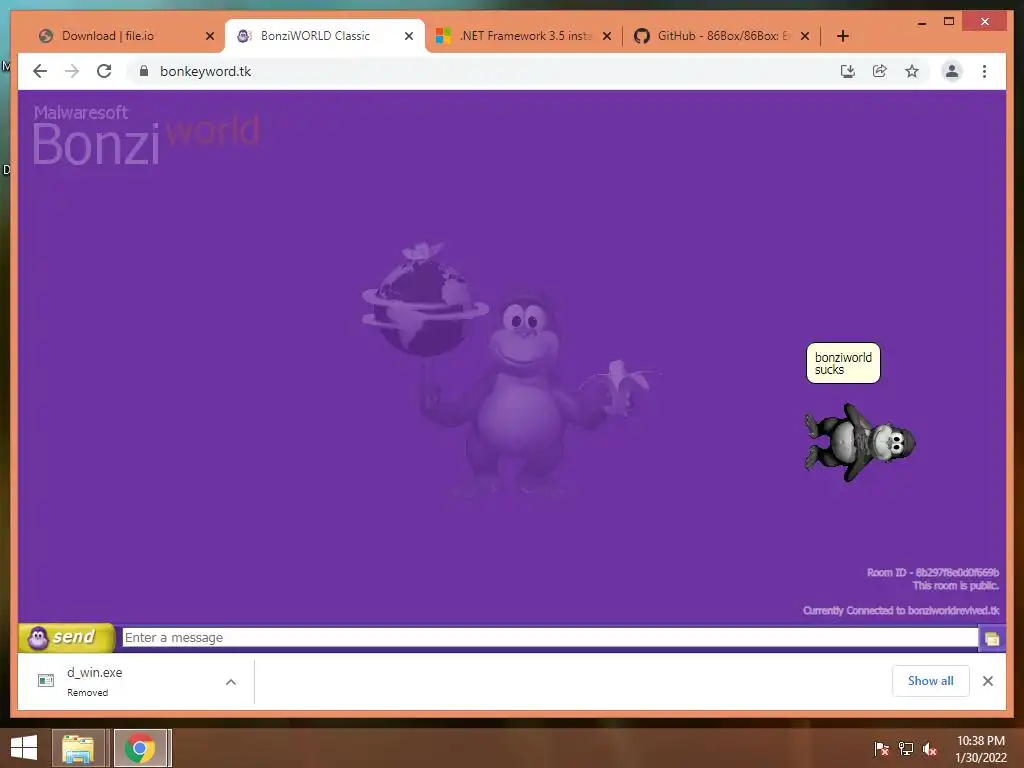1024x768 pixels.
Task: Click the network tray icon
Action: 906,748
